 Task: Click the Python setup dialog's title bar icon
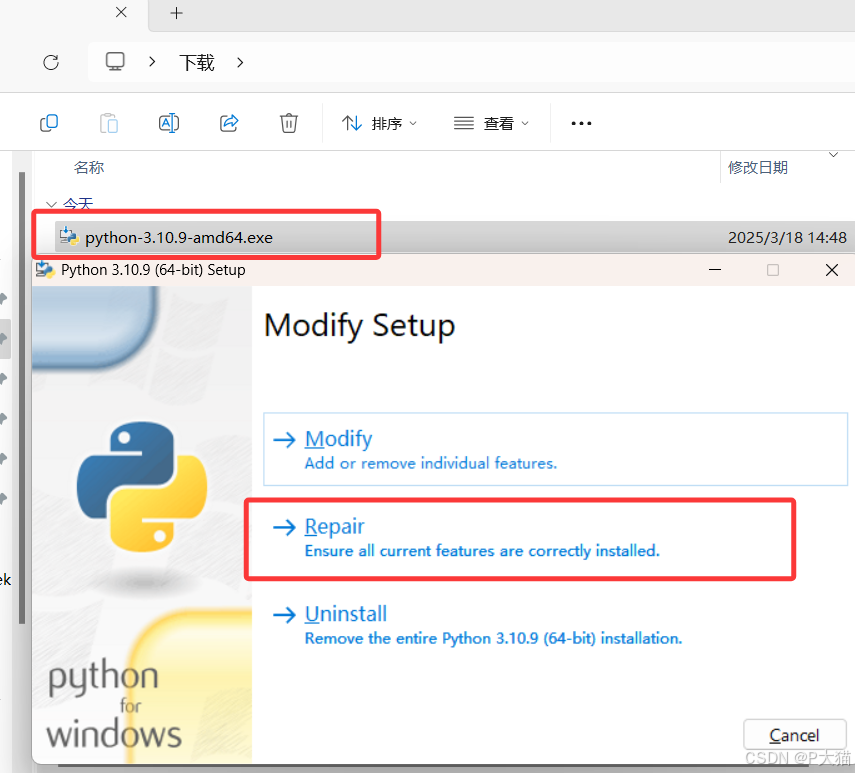click(44, 269)
